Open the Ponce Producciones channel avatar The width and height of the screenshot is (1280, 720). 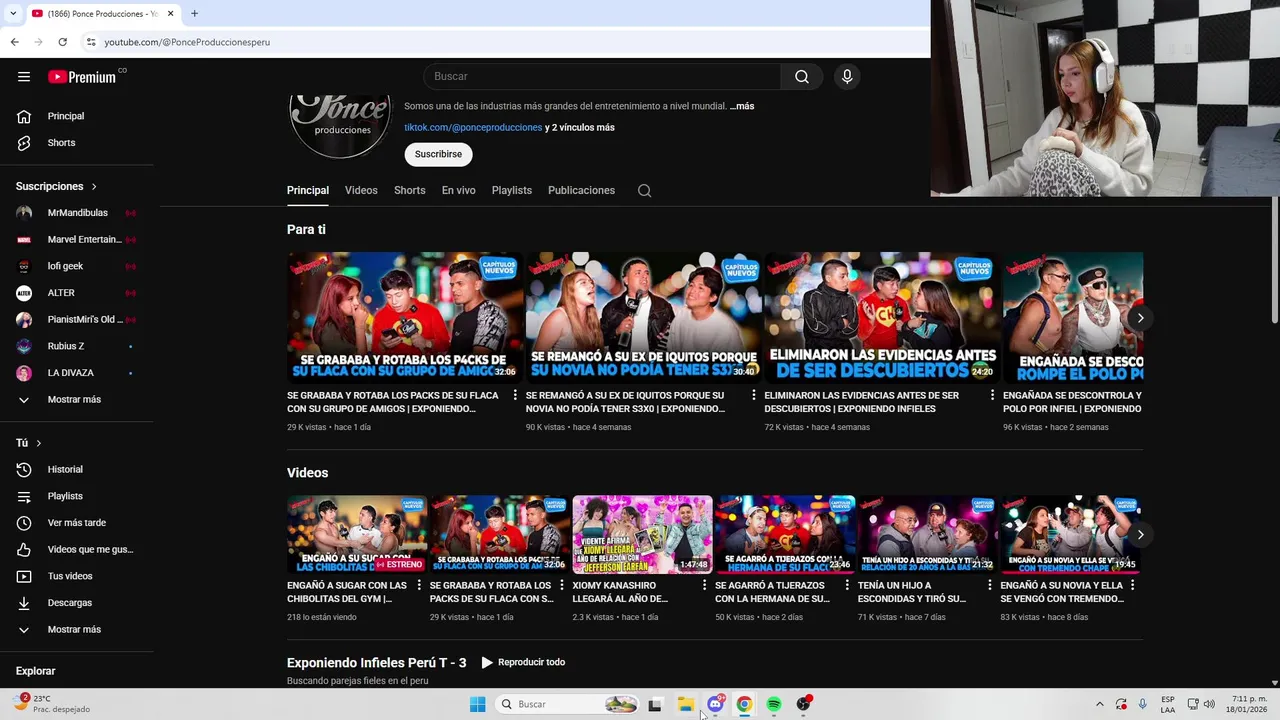340,124
